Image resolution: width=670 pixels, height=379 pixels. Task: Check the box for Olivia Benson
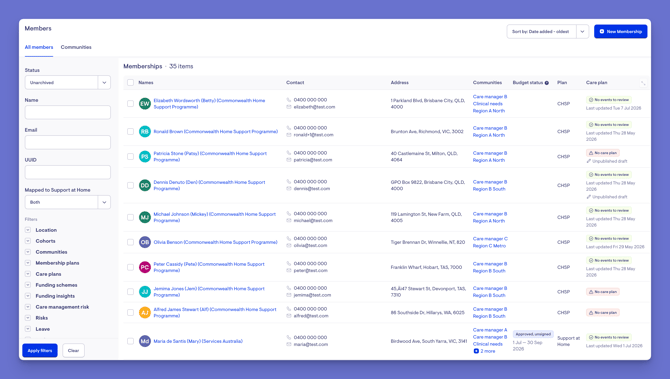point(130,242)
